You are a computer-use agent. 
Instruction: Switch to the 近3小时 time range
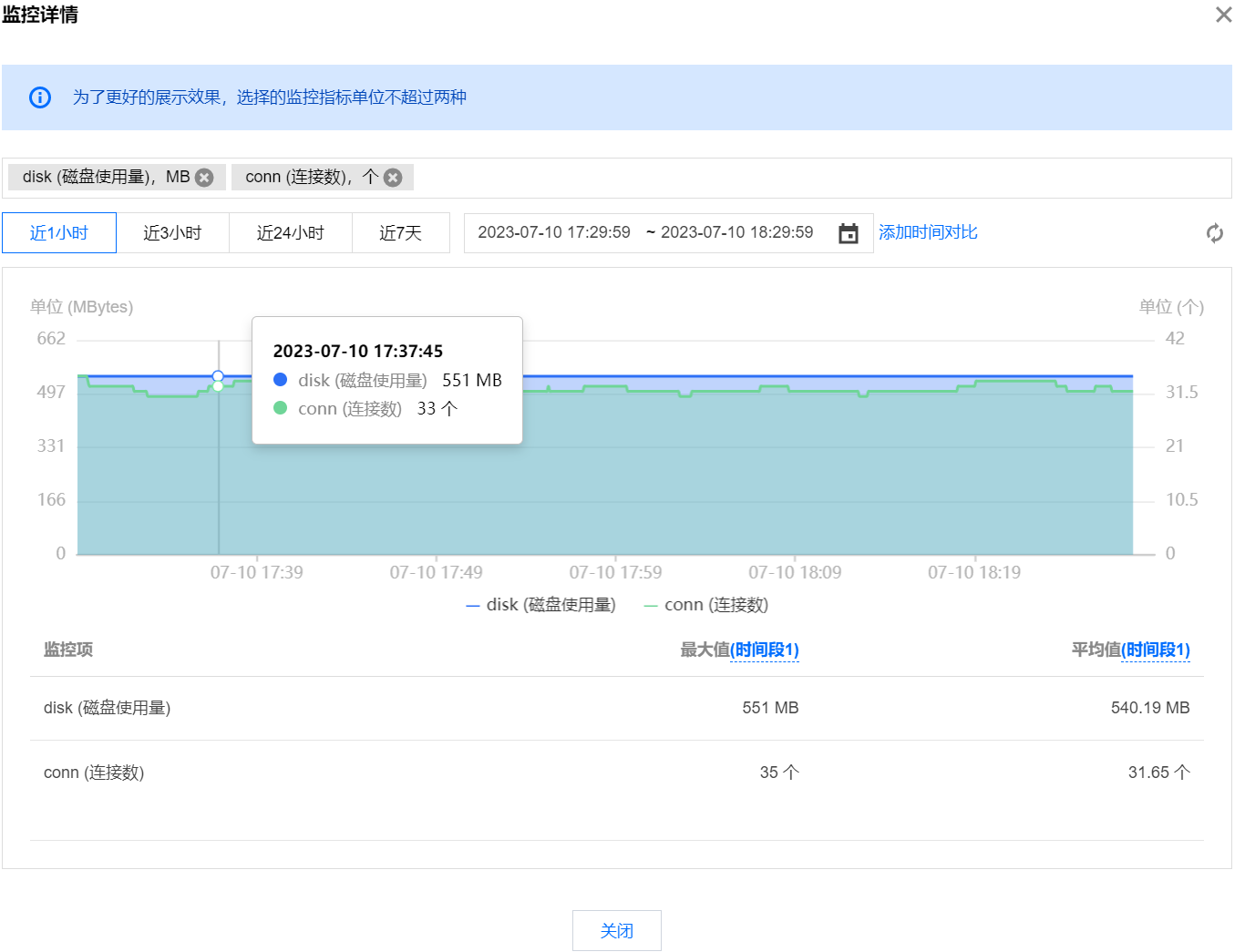pos(172,233)
